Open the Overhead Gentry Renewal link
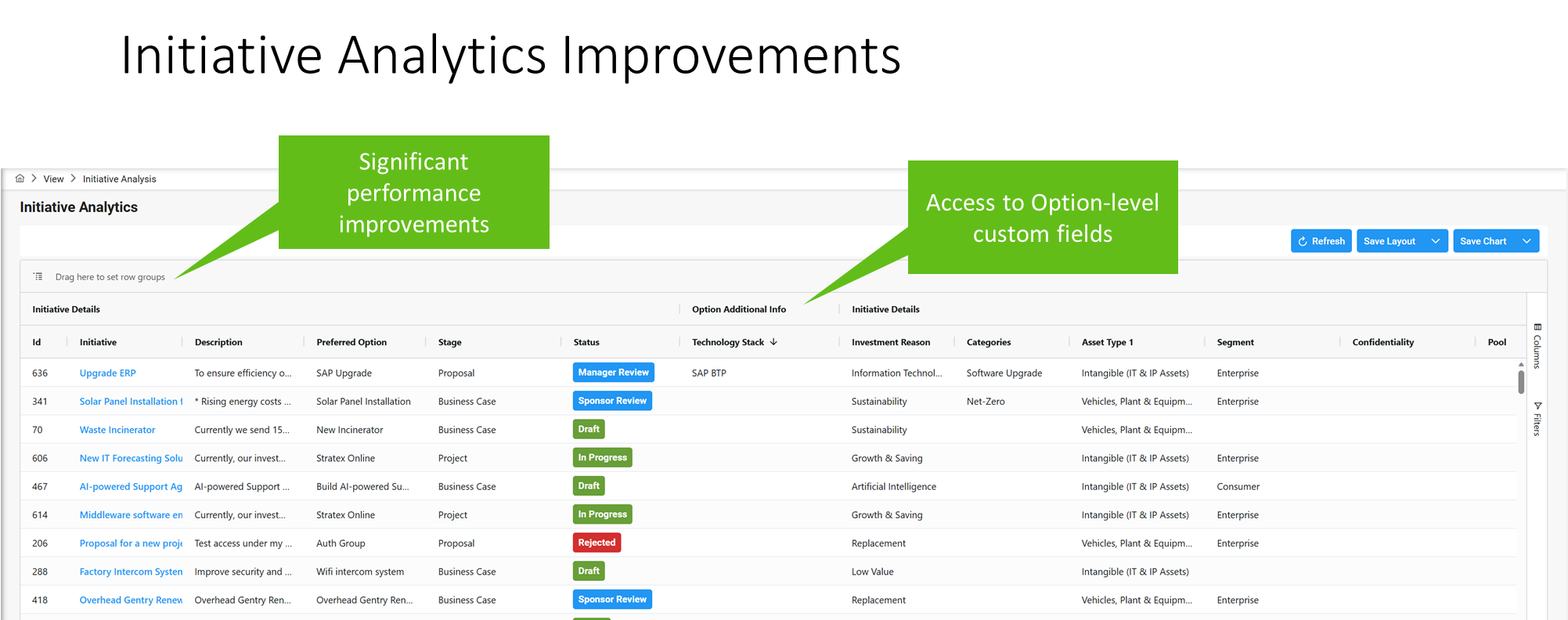Viewport: 1568px width, 620px height. click(x=131, y=600)
